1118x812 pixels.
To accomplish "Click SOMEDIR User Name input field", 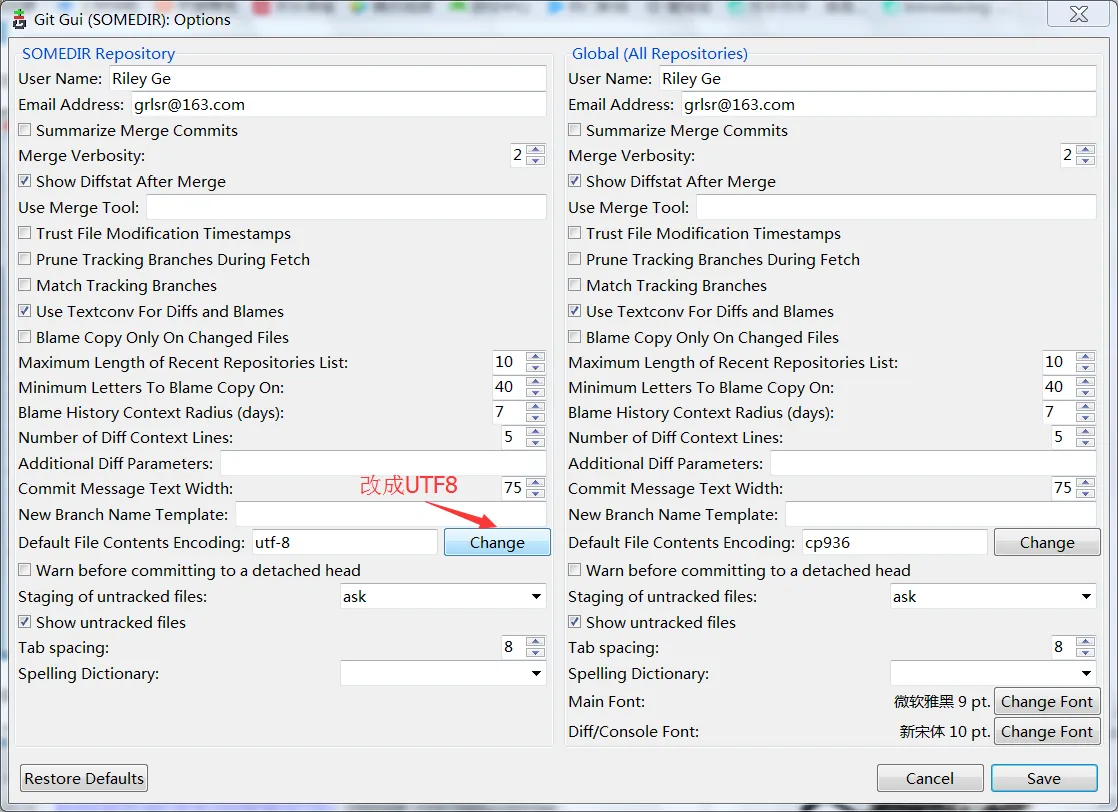I will (x=327, y=78).
